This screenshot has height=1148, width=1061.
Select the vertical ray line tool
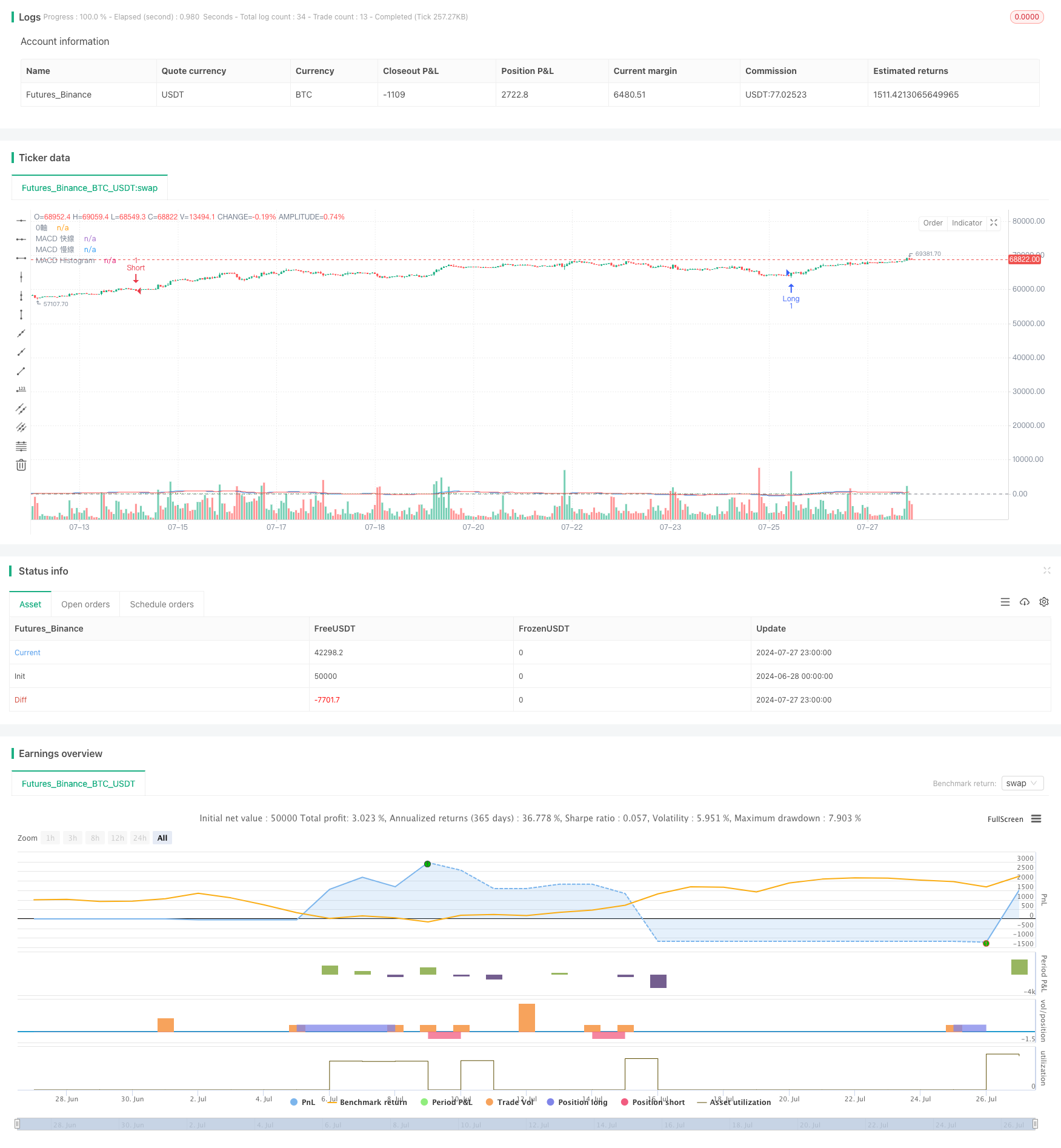click(21, 296)
